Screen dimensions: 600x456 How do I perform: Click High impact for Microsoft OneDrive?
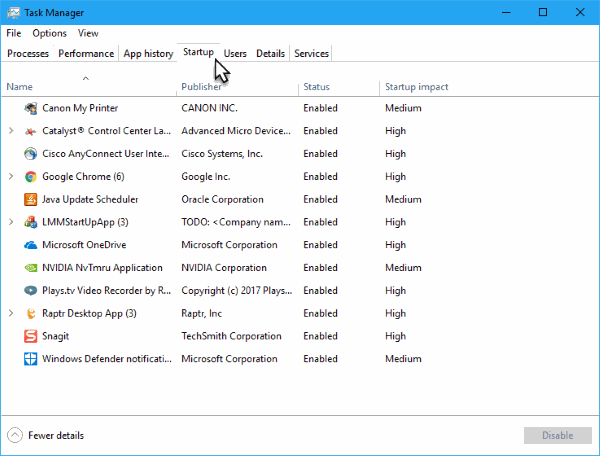click(395, 245)
